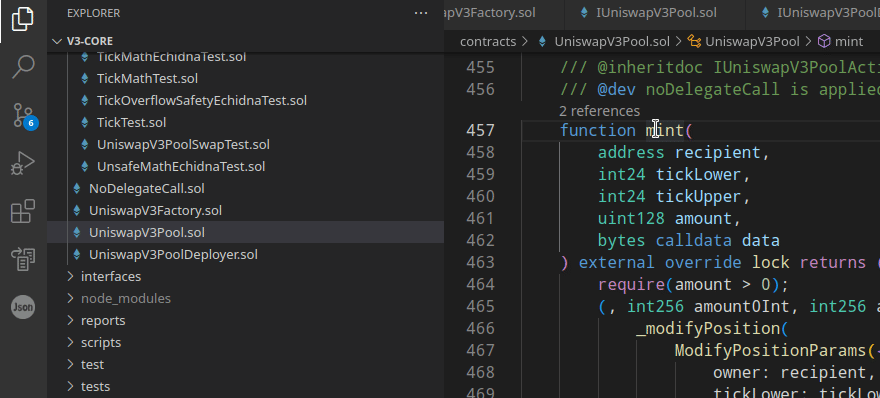The width and height of the screenshot is (880, 398).
Task: Click the UniswapV3Pool contract breadcrumb
Action: tap(751, 41)
